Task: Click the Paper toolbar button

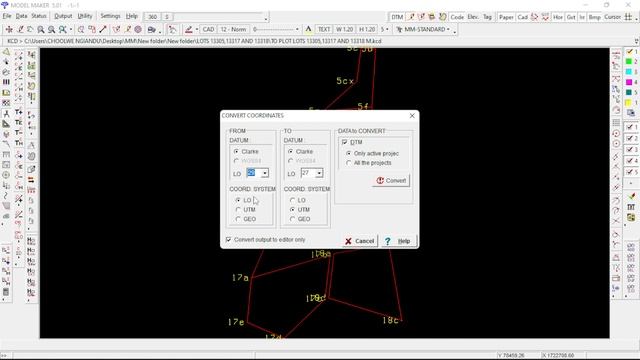Action: pos(506,17)
